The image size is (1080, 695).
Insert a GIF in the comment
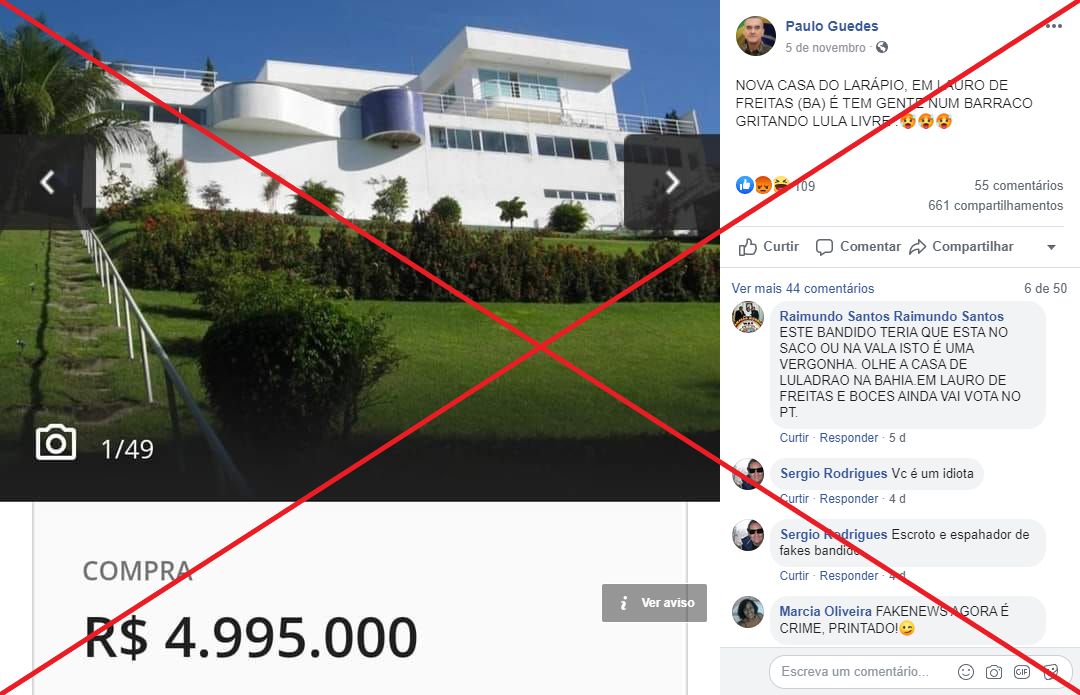tap(1021, 672)
